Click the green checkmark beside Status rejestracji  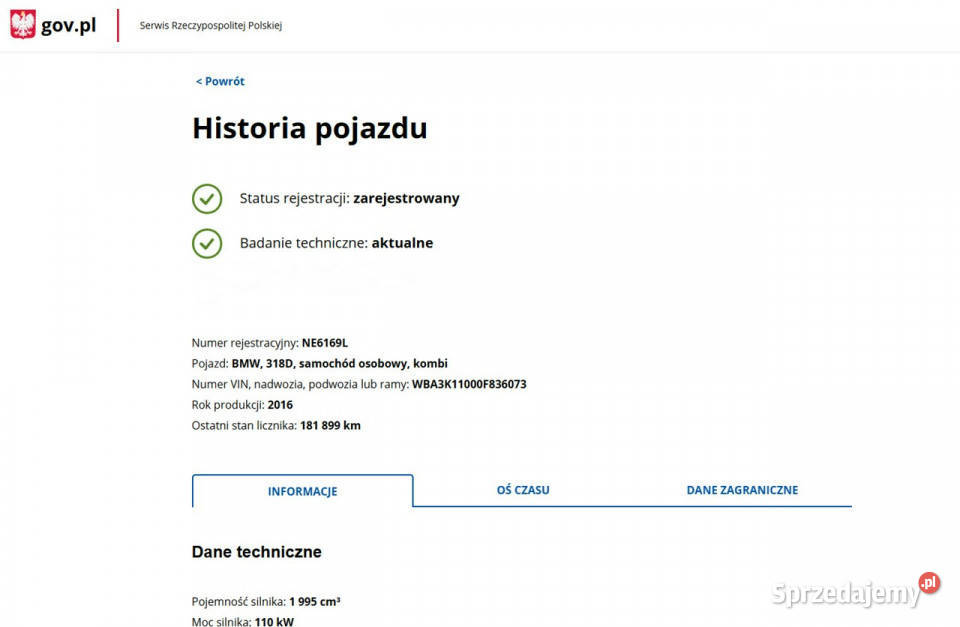[x=207, y=199]
